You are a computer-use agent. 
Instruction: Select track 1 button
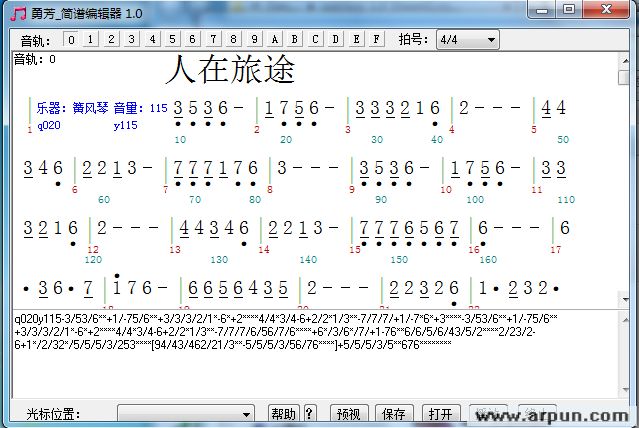coord(90,40)
